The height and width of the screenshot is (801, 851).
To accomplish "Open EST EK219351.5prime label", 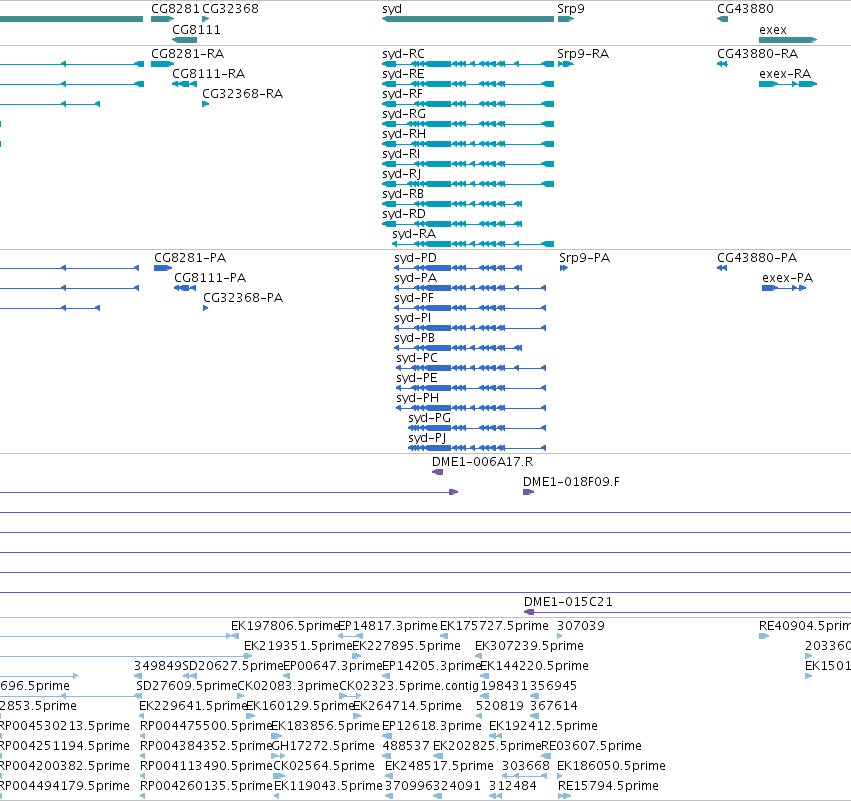I will 299,646.
